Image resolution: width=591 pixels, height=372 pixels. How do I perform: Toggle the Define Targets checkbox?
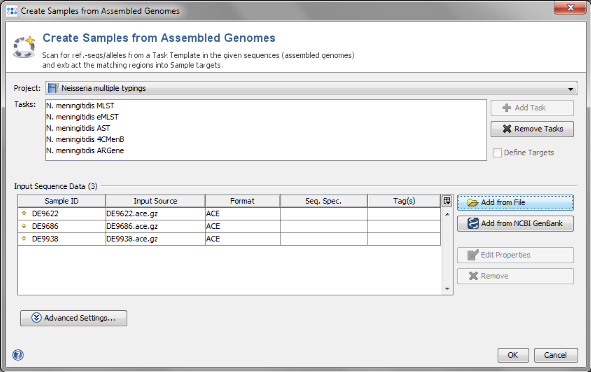point(498,153)
